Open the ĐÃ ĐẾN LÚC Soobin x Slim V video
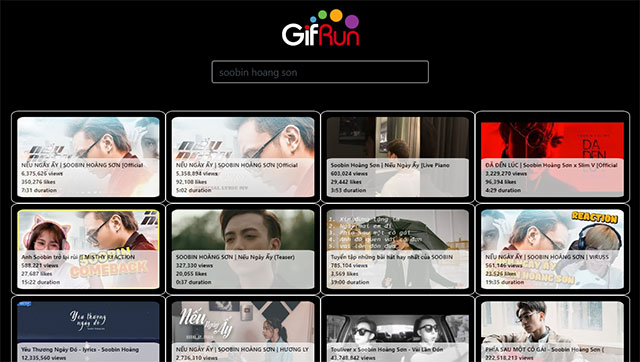Image resolution: width=640 pixels, height=362 pixels. [552, 157]
